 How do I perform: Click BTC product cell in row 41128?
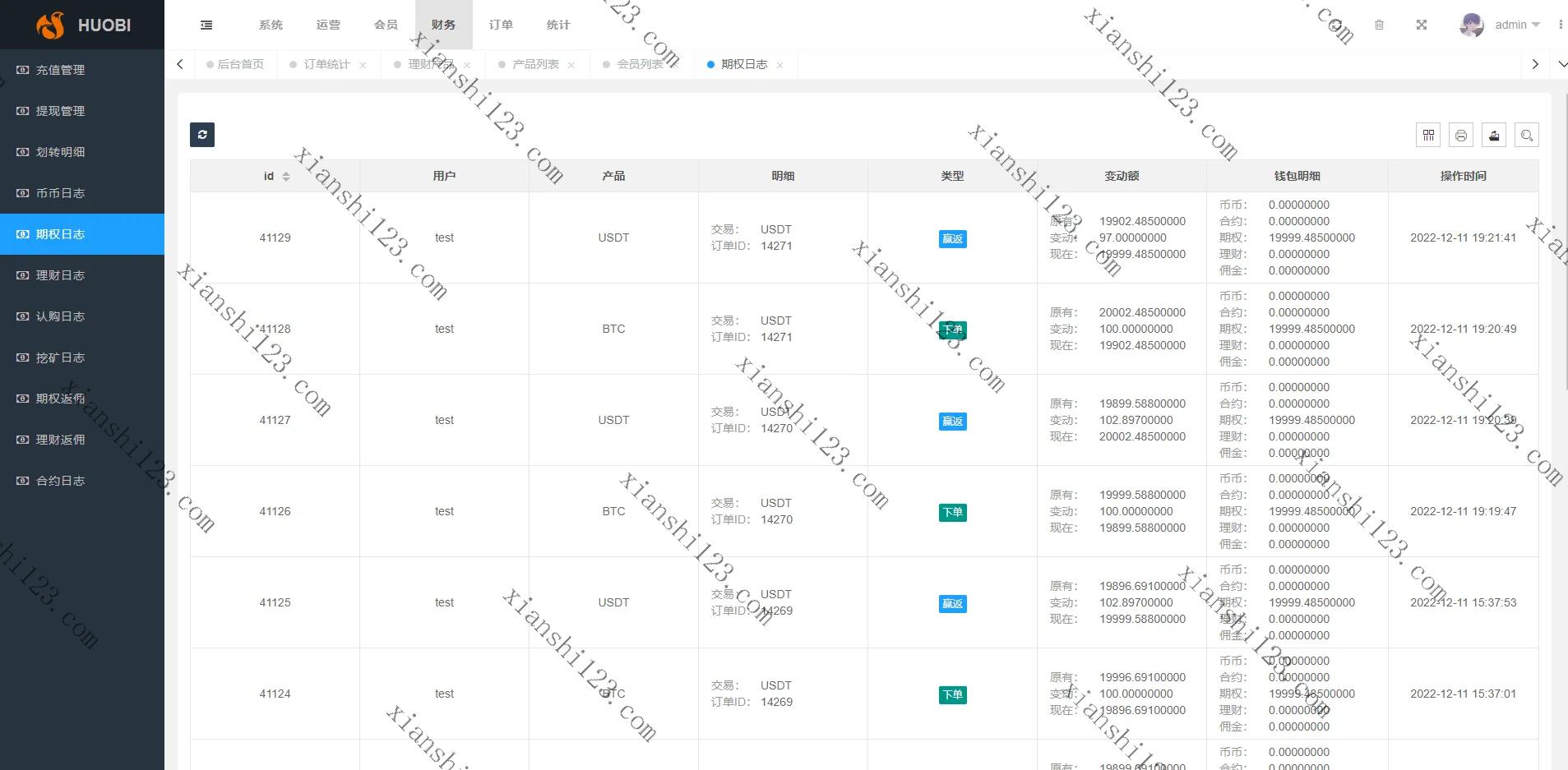point(613,329)
